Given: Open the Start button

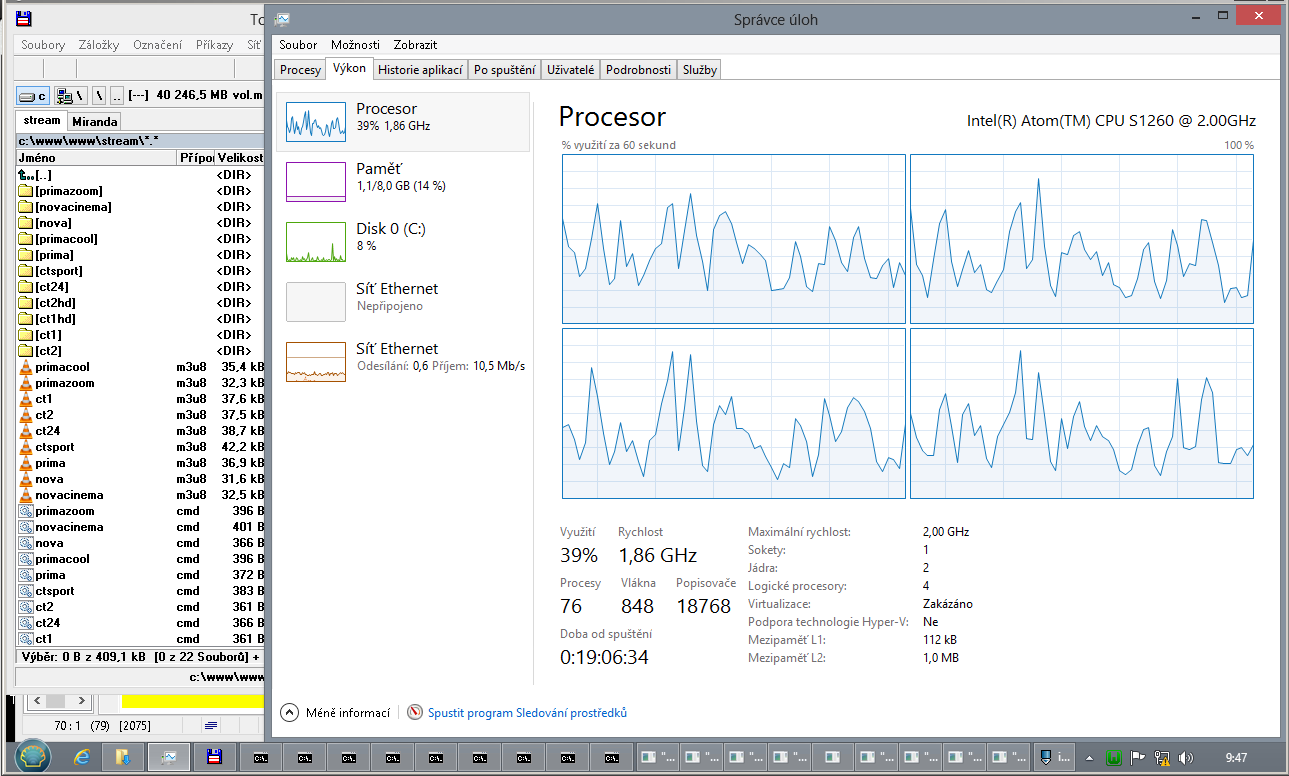Looking at the screenshot, I should [32, 757].
